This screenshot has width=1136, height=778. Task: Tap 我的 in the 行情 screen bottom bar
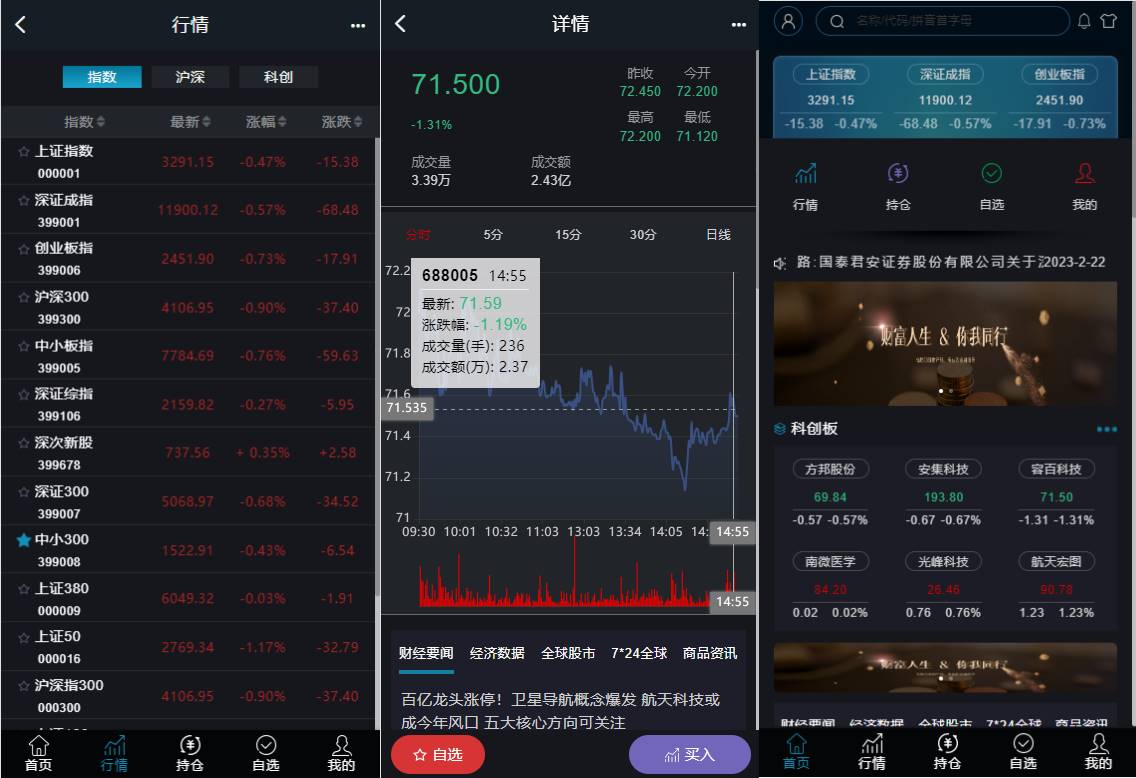click(x=341, y=753)
